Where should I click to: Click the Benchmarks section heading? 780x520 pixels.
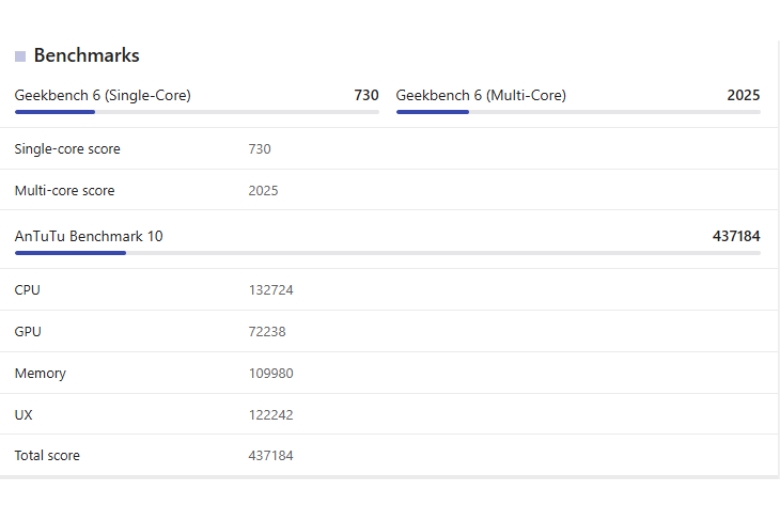click(x=86, y=55)
